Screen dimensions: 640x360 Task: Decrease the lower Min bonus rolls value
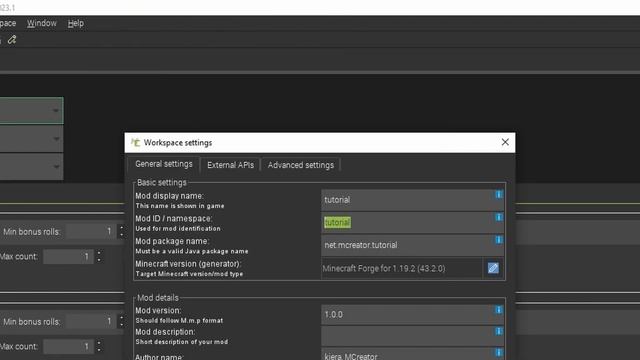click(x=121, y=324)
